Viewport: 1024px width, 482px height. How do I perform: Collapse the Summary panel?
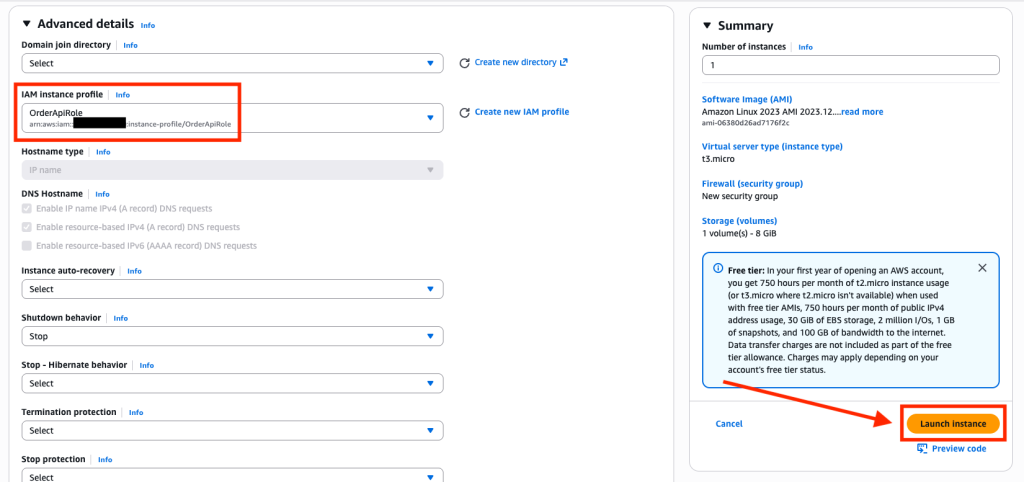[707, 25]
